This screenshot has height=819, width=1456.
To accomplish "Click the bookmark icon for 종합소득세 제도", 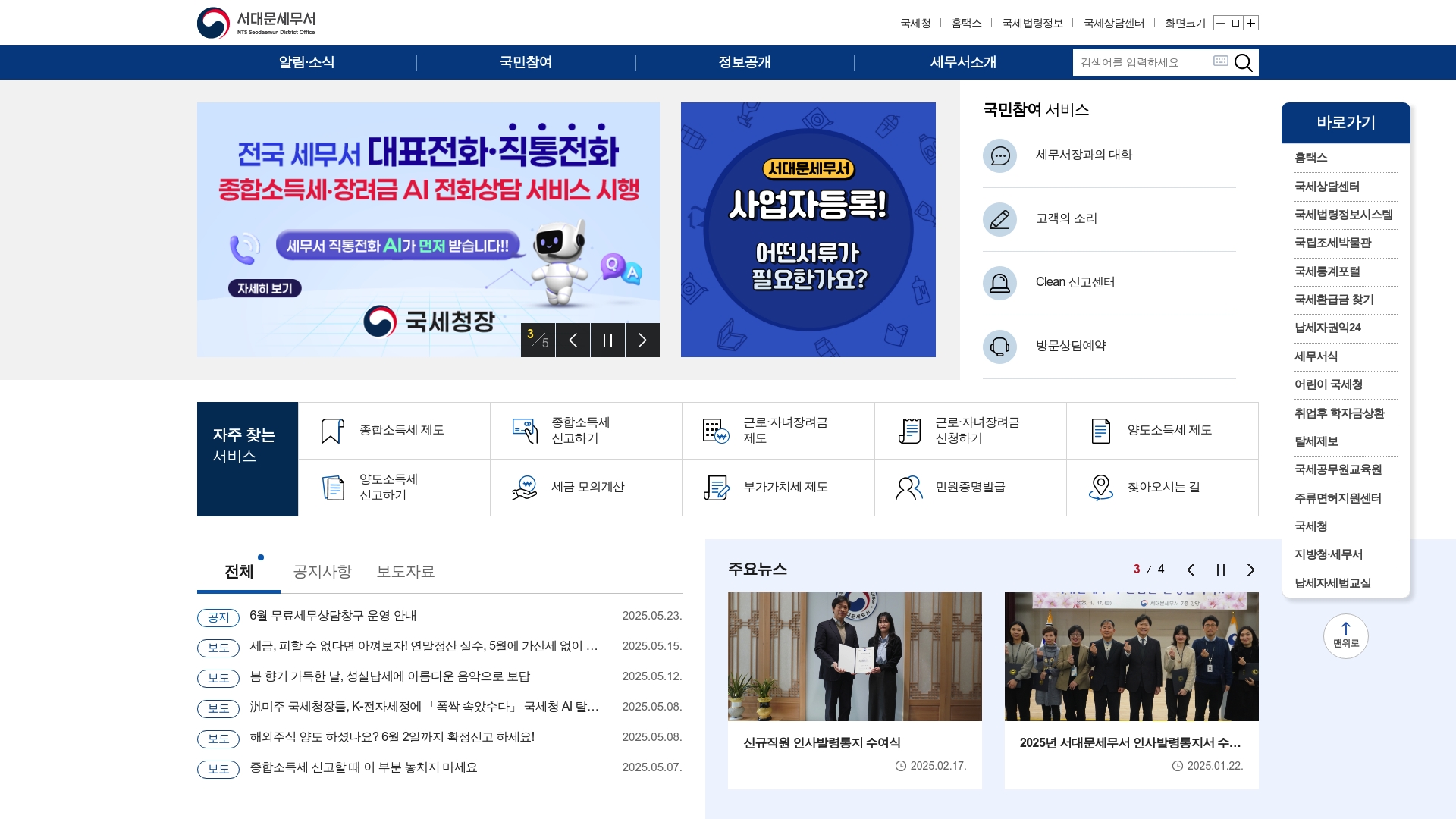I will coord(332,431).
